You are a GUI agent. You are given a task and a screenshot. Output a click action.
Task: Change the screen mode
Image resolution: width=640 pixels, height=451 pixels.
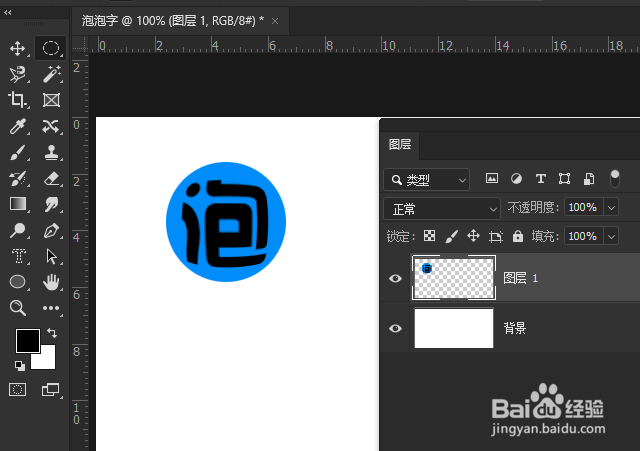click(51, 390)
